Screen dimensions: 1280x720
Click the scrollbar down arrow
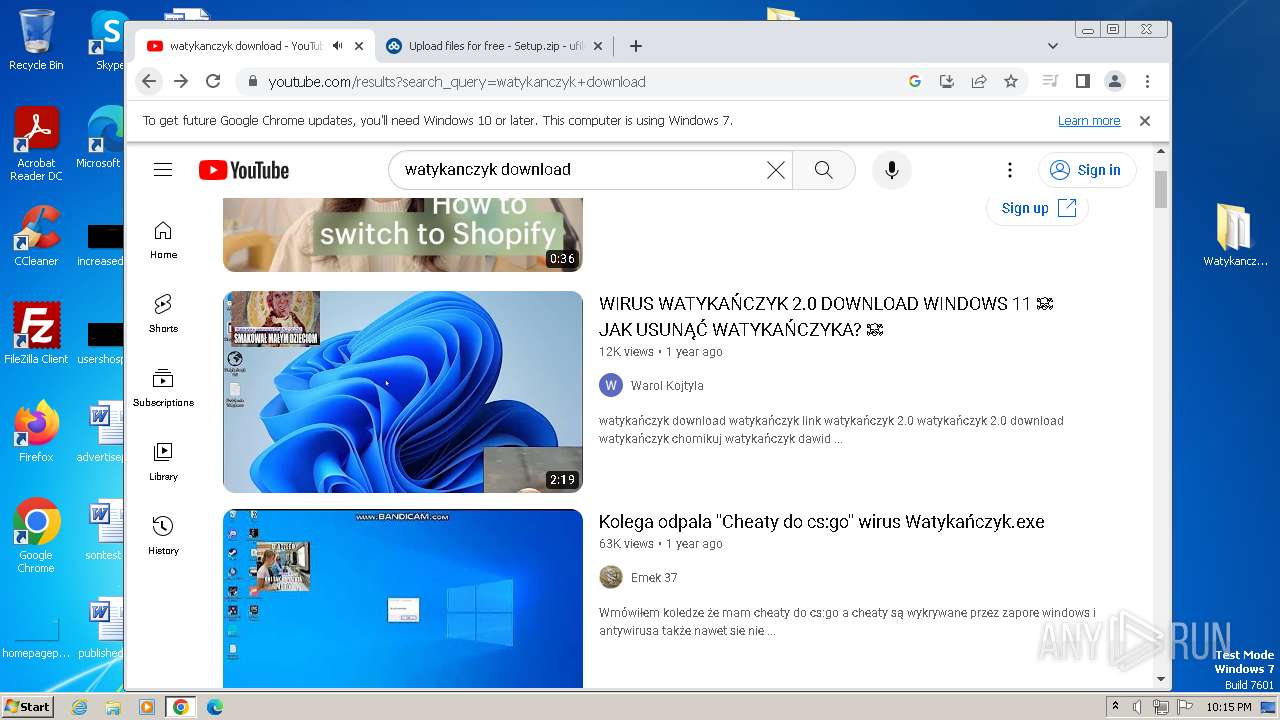[x=1161, y=679]
